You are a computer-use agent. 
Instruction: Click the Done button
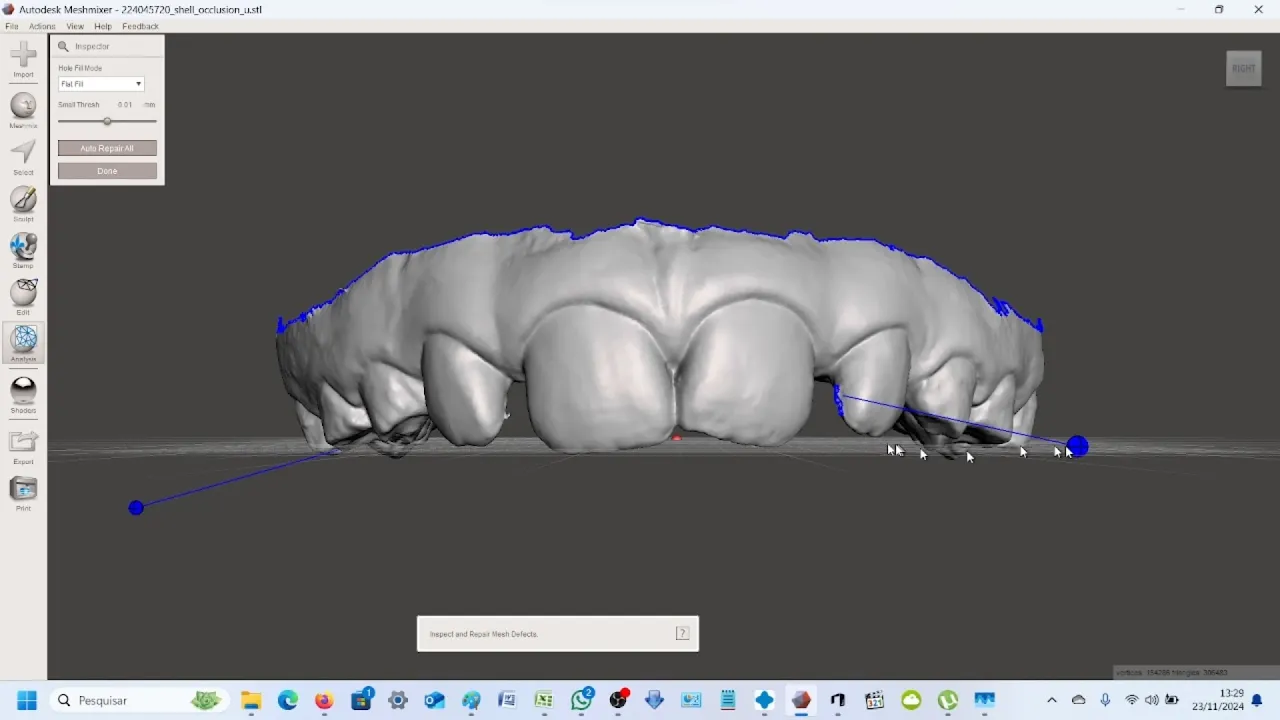pos(107,171)
